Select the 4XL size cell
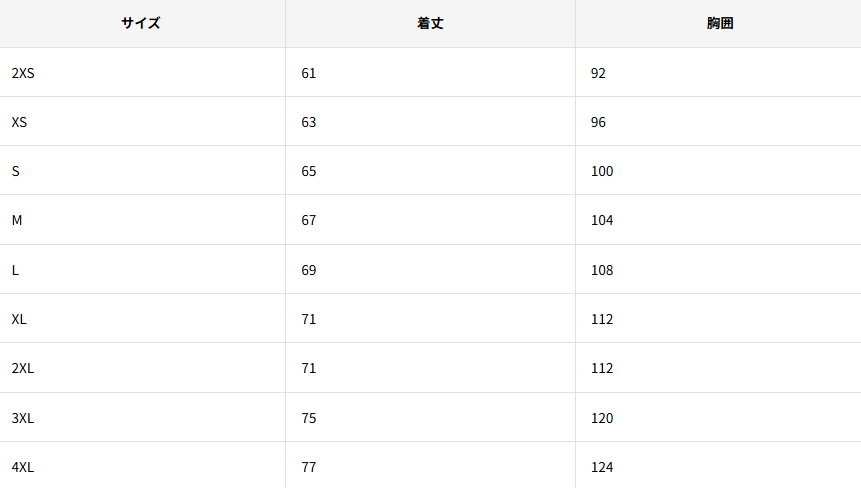861x488 pixels. (23, 467)
